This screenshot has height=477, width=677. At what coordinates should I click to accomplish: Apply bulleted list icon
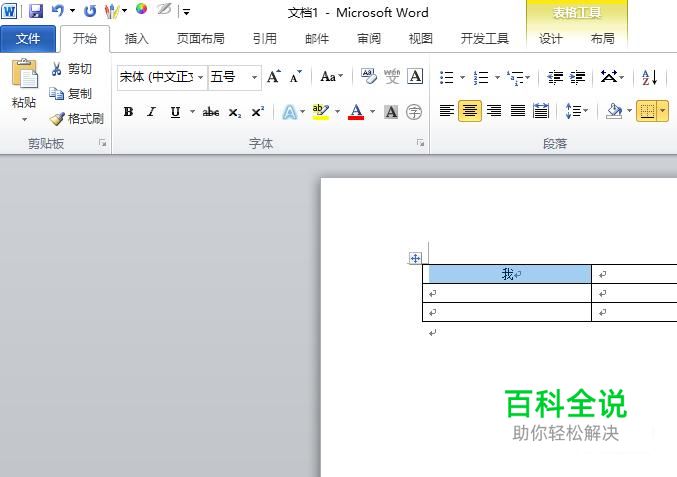click(446, 78)
